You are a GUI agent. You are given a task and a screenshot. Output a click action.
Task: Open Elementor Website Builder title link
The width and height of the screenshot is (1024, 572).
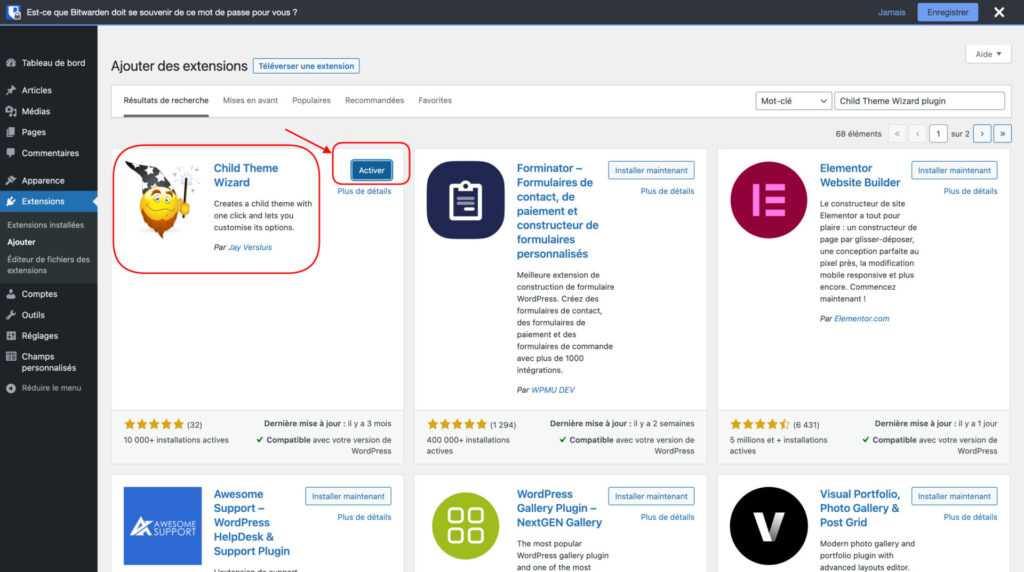pos(859,175)
